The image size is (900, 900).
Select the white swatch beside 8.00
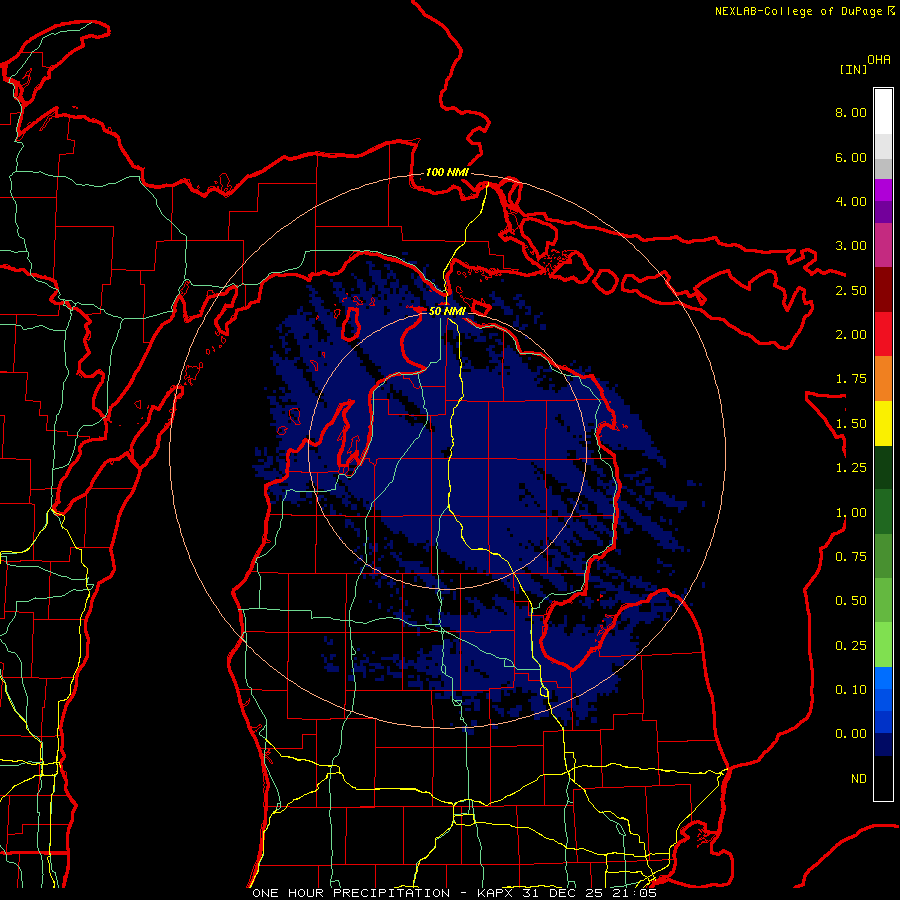[x=883, y=111]
